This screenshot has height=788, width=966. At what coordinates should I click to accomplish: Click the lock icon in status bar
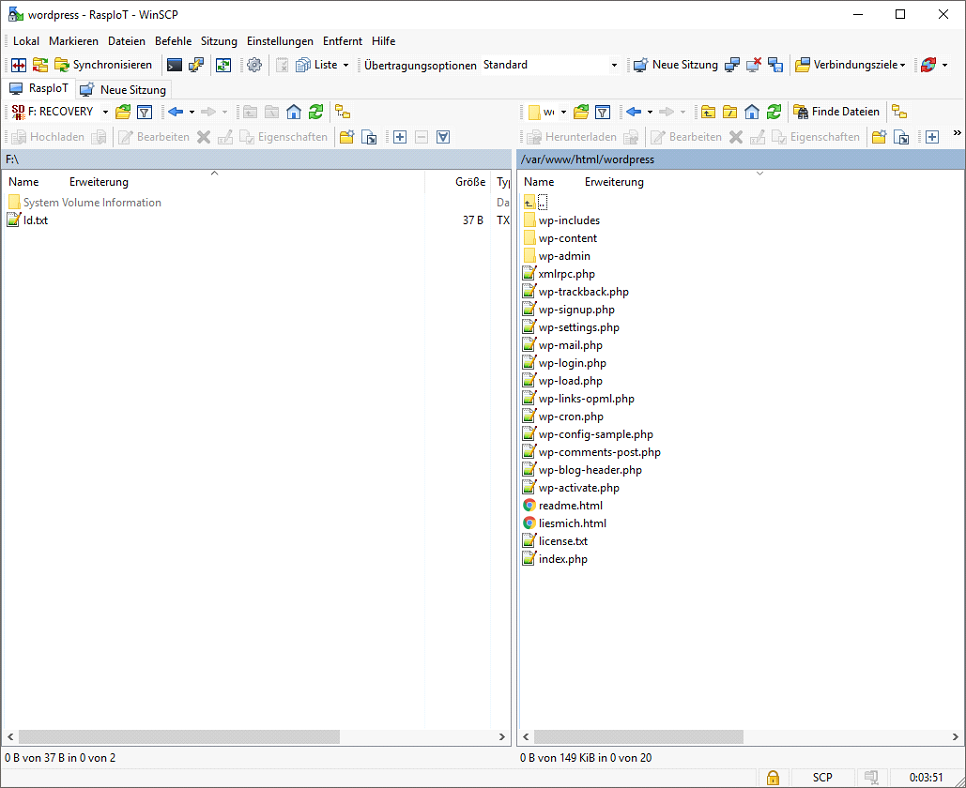[x=772, y=777]
